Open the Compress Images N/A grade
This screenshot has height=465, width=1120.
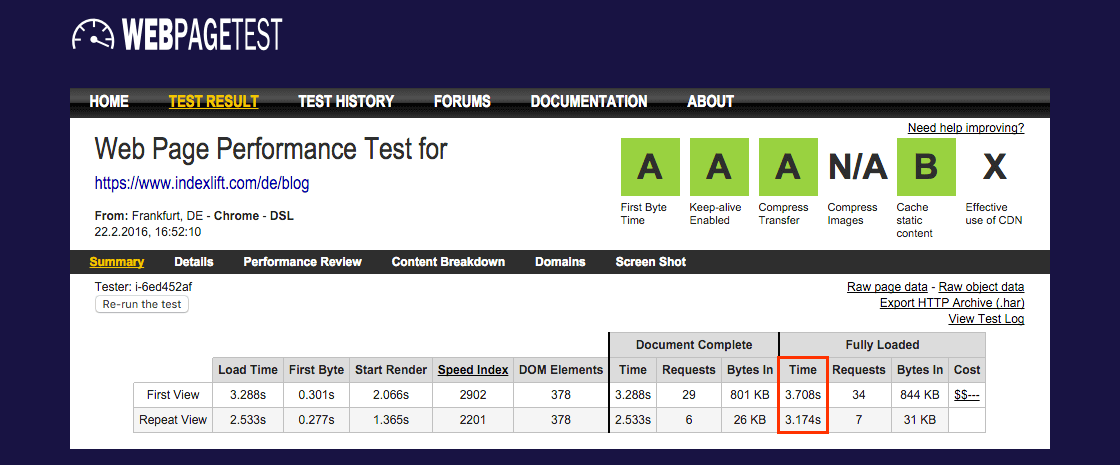tap(857, 167)
